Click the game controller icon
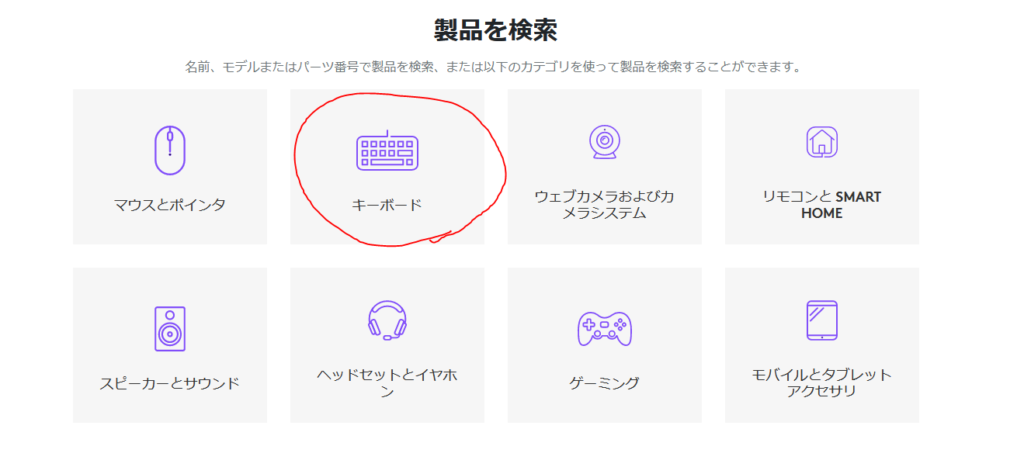1024x474 pixels. [605, 328]
